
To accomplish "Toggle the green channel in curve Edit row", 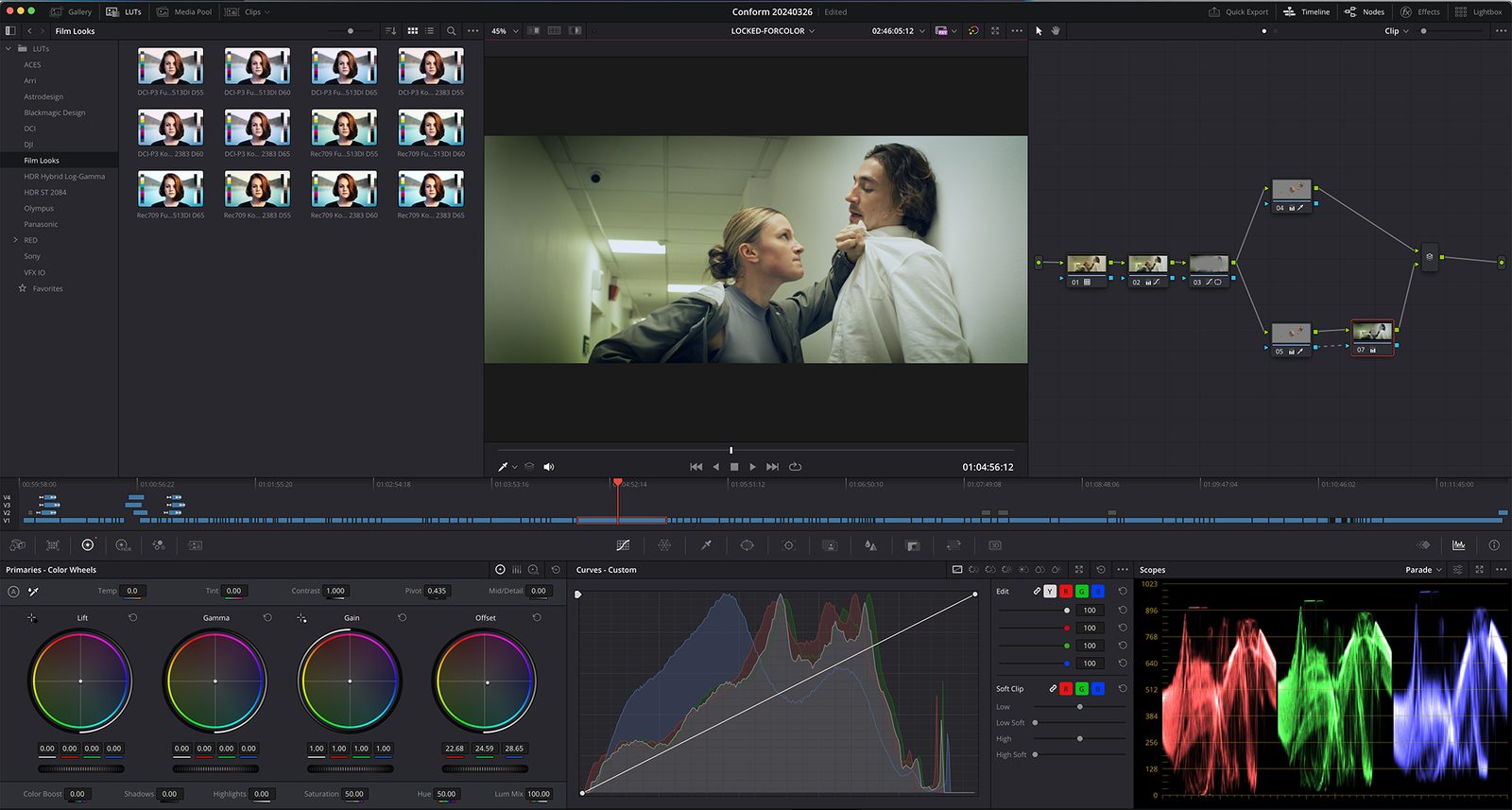I will tap(1082, 592).
